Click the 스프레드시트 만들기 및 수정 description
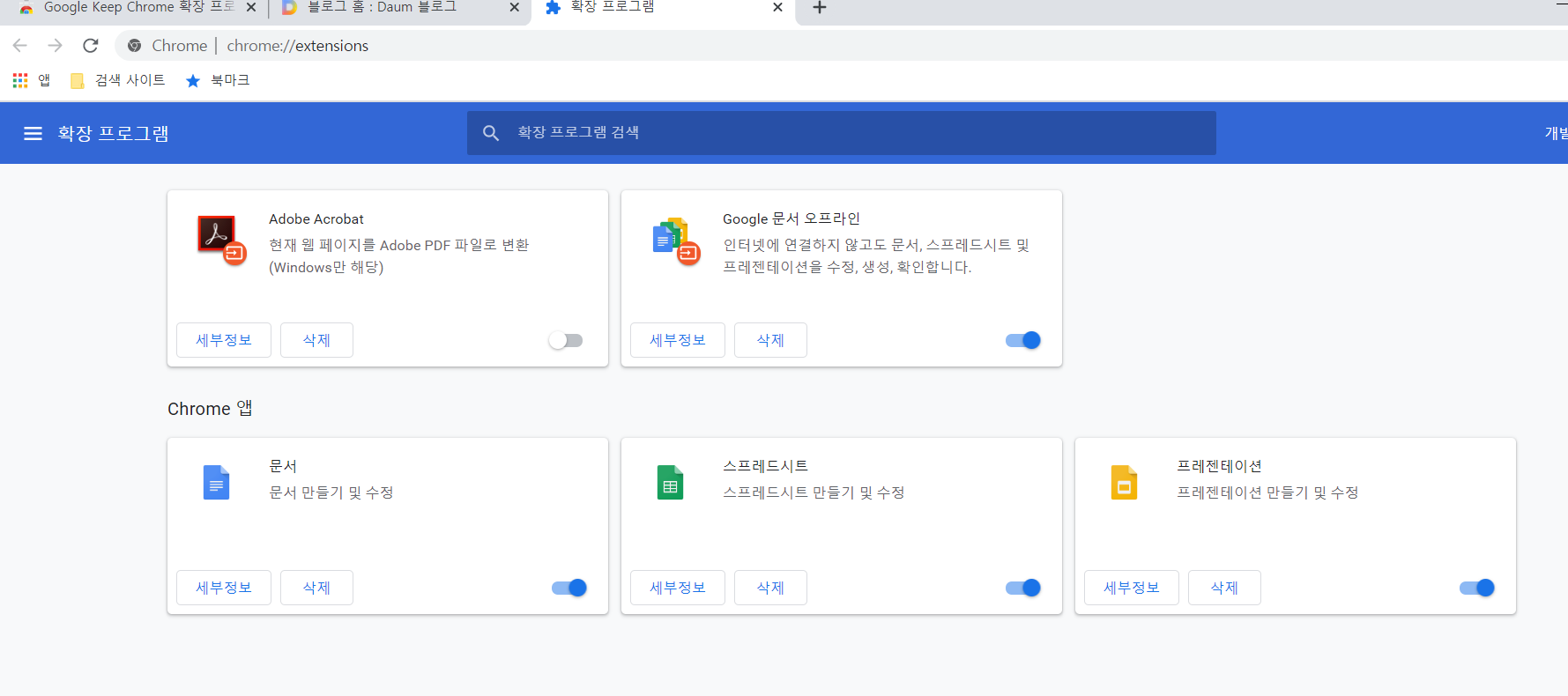 (x=814, y=492)
